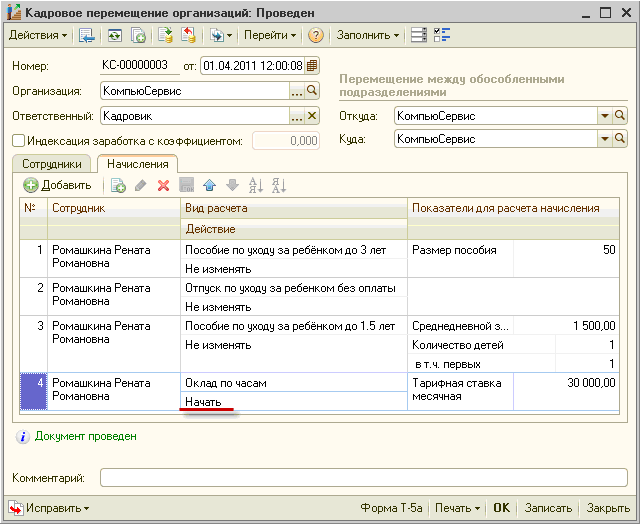This screenshot has width=640, height=524.
Task: Open the magnifier icon for Откуда
Action: [620, 116]
